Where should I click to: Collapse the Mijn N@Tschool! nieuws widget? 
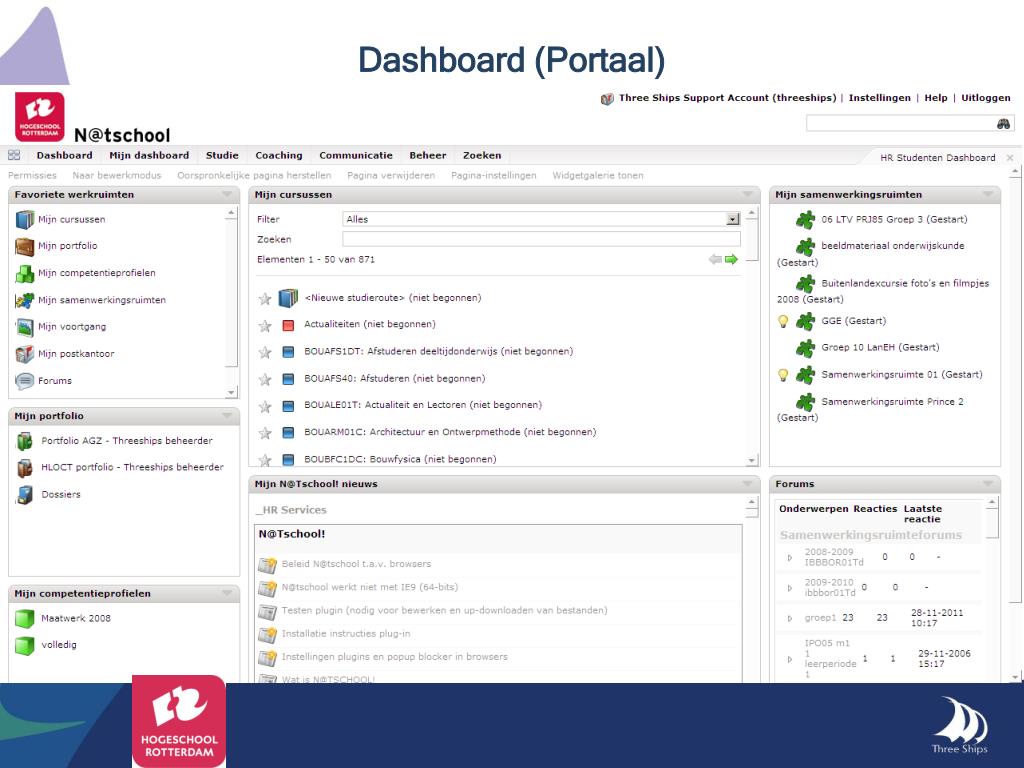point(748,484)
